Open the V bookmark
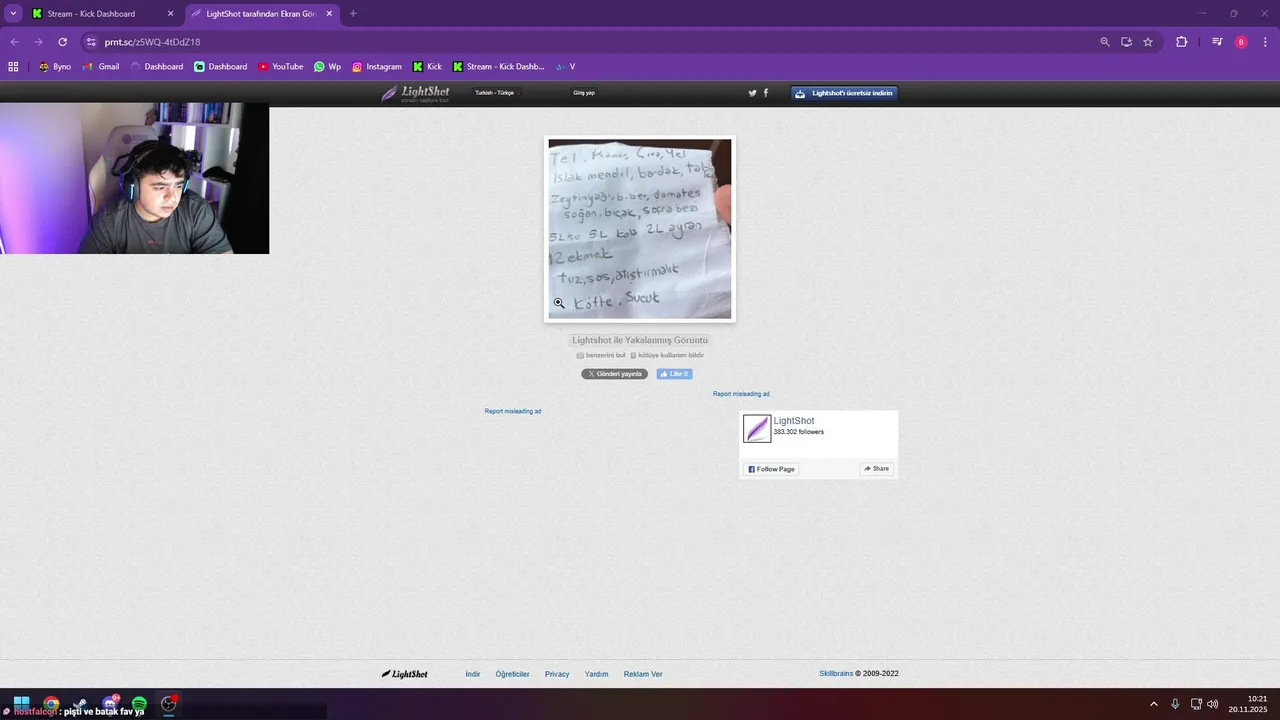Image resolution: width=1280 pixels, height=720 pixels. [565, 67]
